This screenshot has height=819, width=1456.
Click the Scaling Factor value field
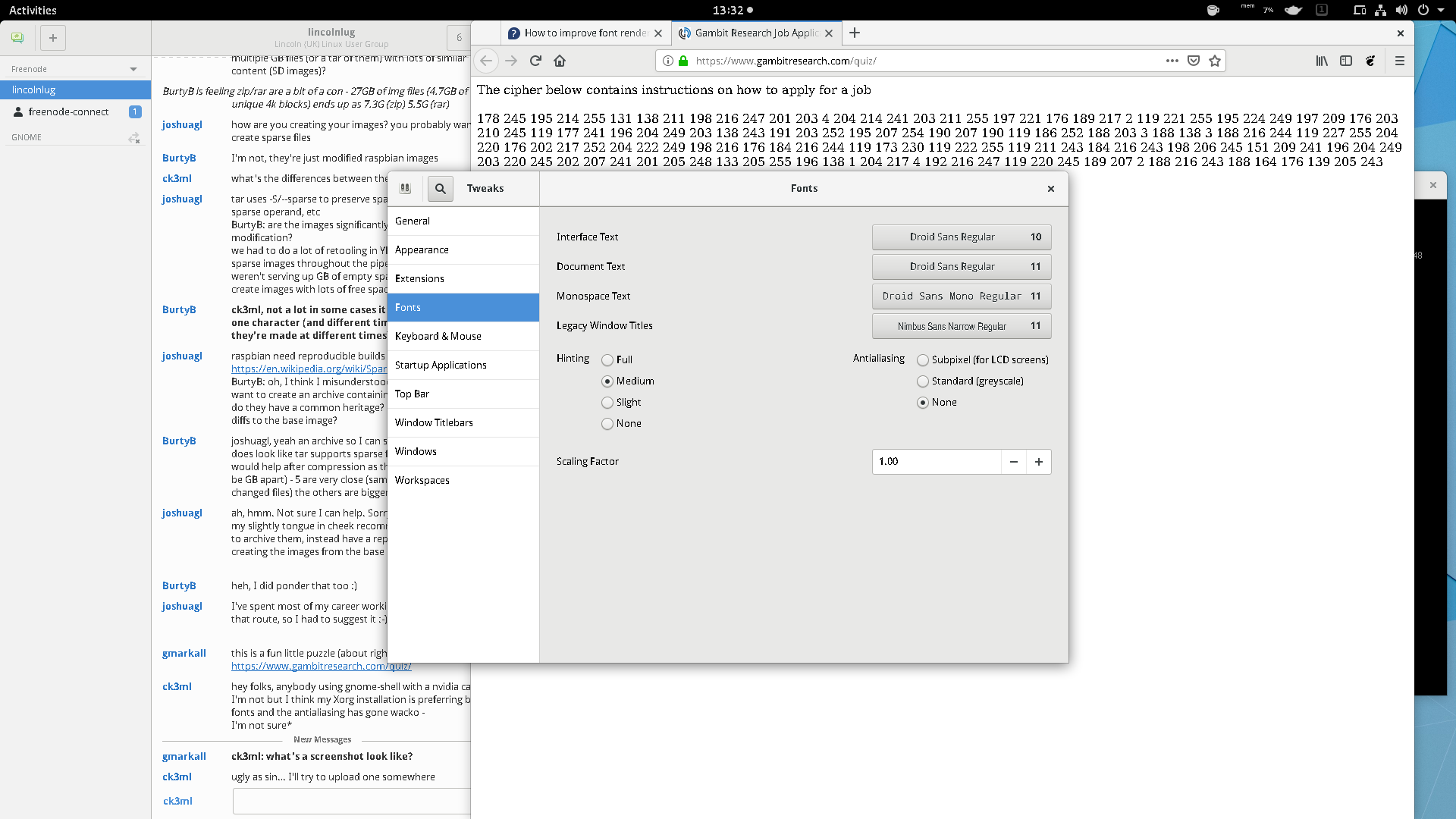coord(937,461)
